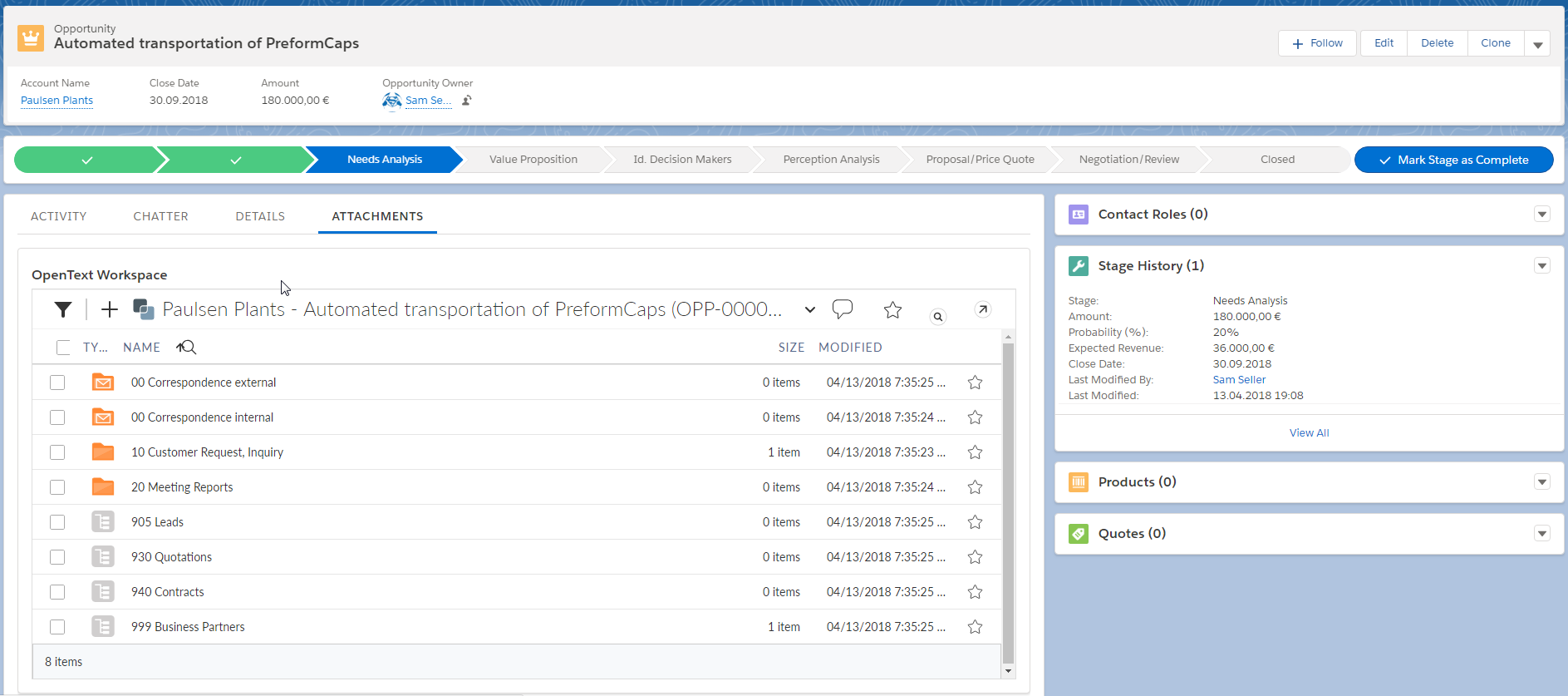Check the 940 Contracts checkbox
Screen dimensions: 1568x696
57,592
